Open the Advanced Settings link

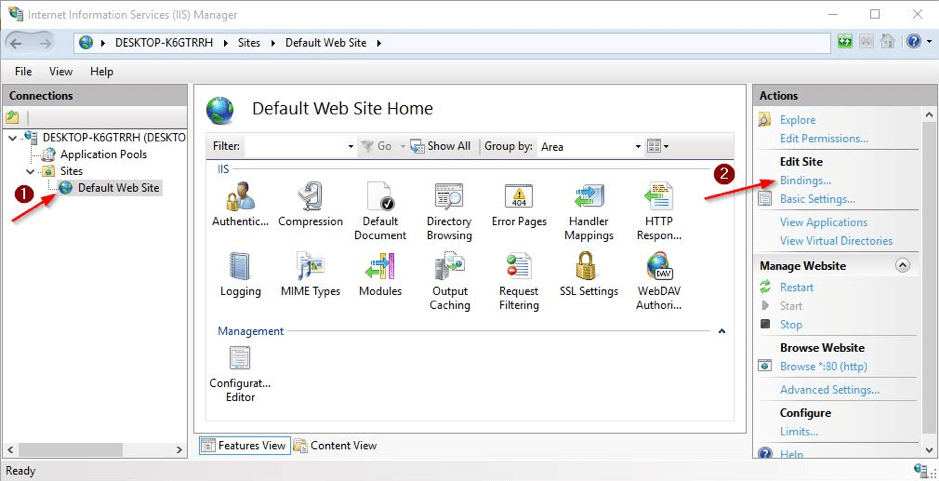click(x=829, y=390)
